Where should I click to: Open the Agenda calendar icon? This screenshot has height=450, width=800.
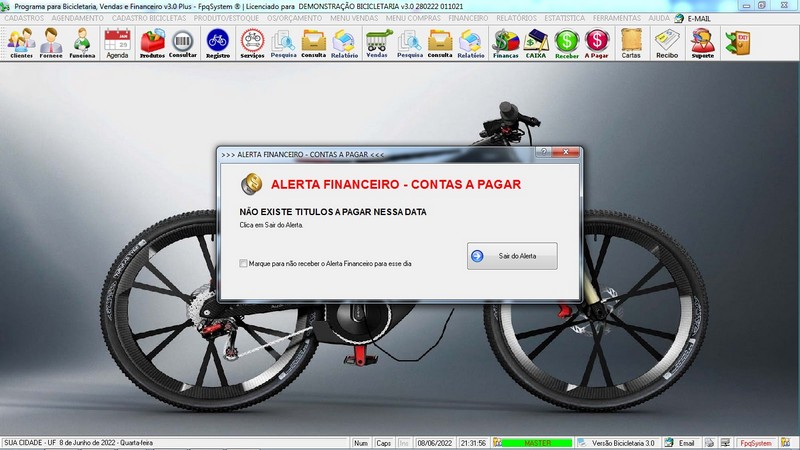click(x=117, y=43)
